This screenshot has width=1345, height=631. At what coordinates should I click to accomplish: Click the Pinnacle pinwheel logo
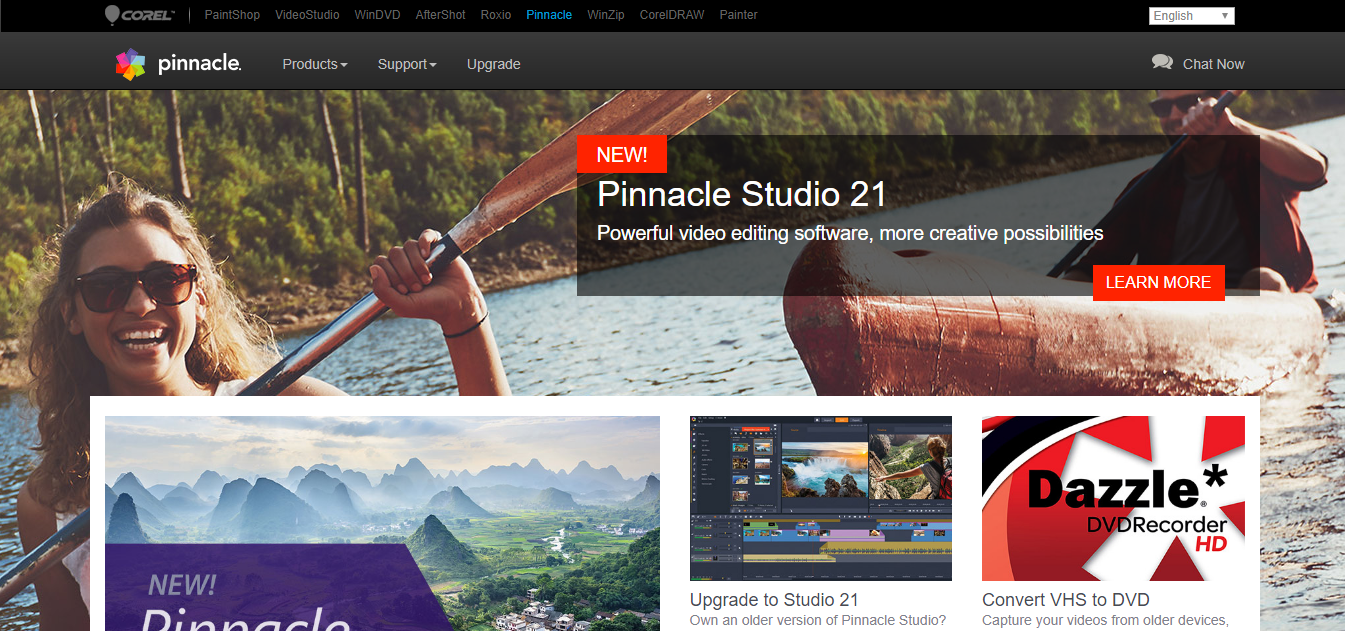pyautogui.click(x=132, y=62)
